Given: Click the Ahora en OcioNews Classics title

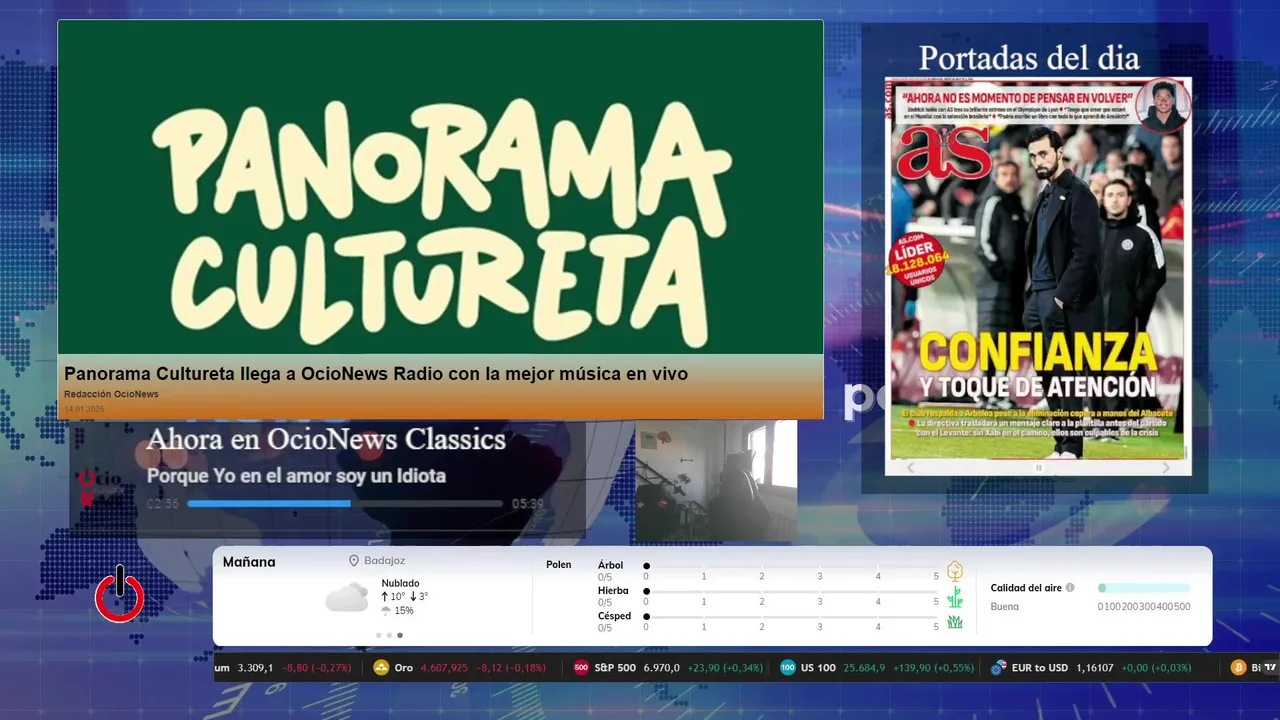Looking at the screenshot, I should coord(326,439).
